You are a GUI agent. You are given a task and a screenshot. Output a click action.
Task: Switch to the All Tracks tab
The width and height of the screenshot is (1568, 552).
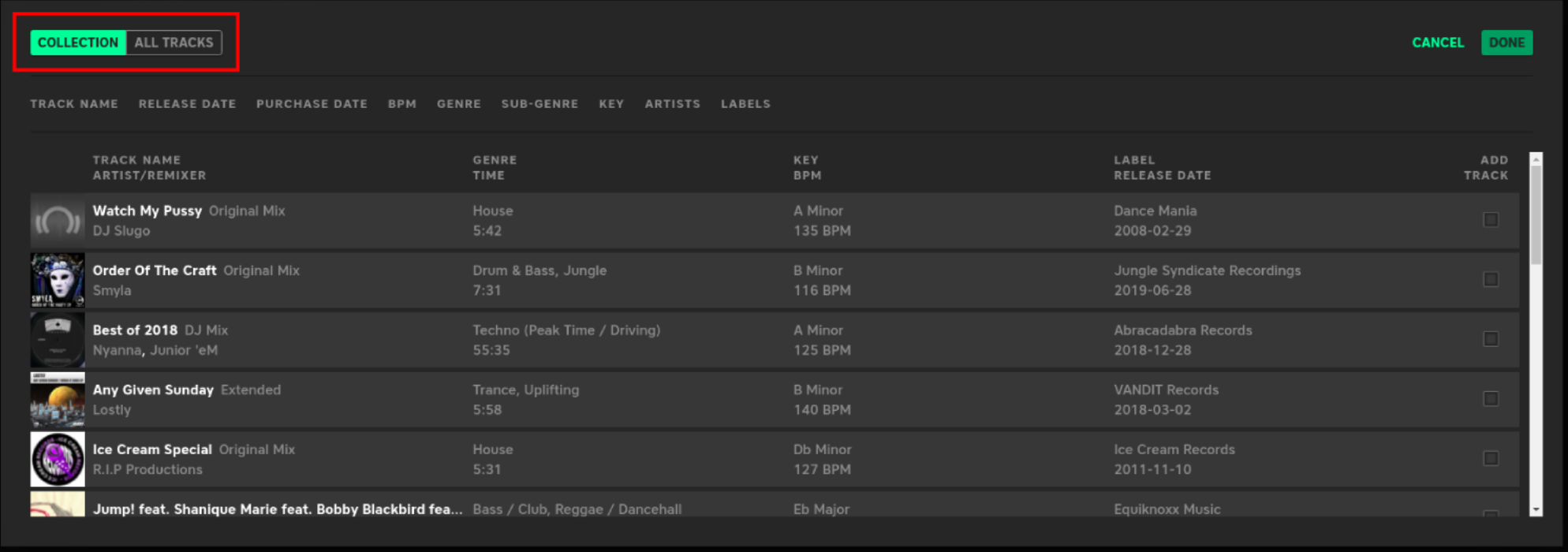(x=174, y=43)
